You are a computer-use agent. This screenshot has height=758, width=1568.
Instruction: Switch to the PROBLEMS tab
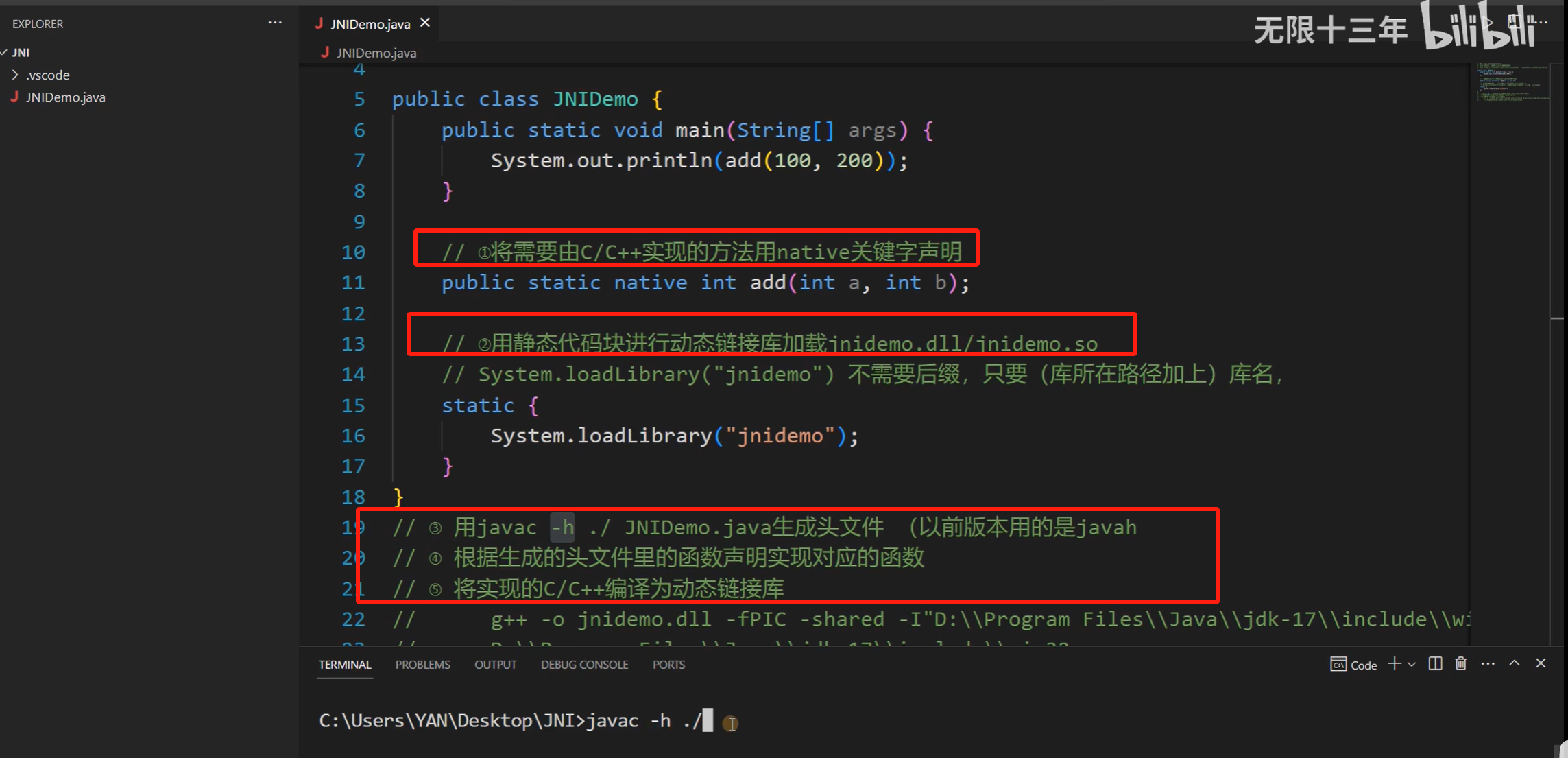click(x=422, y=665)
